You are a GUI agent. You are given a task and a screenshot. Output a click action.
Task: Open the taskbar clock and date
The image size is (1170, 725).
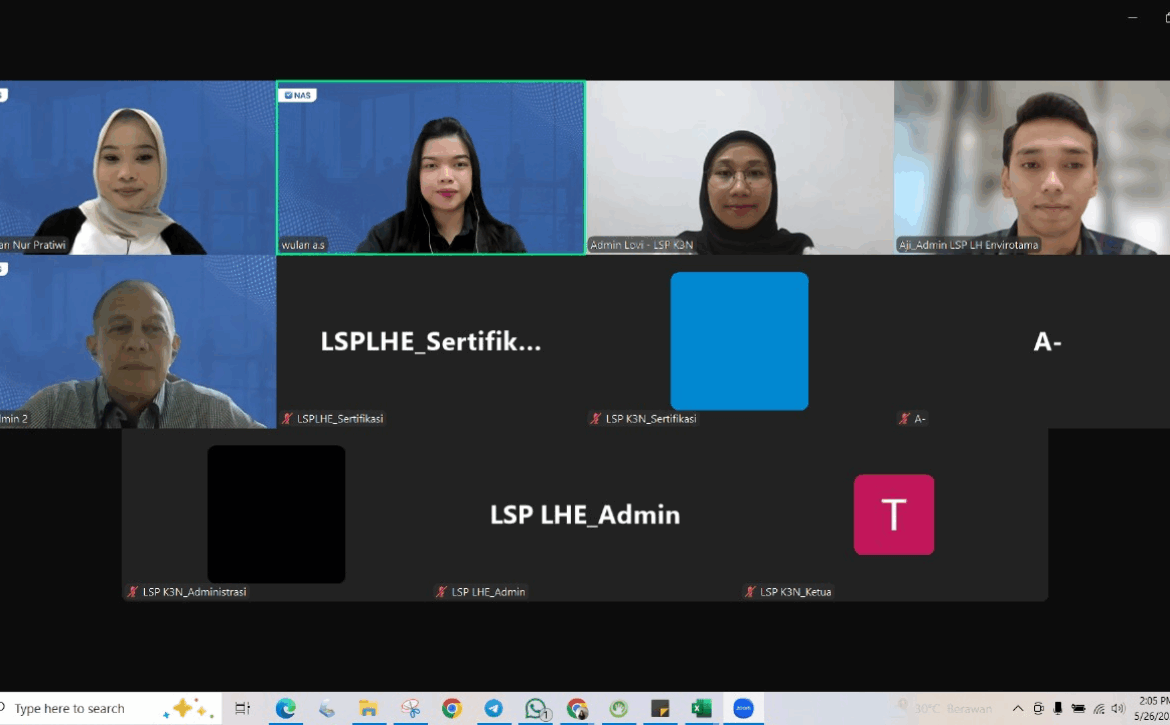pyautogui.click(x=1152, y=709)
